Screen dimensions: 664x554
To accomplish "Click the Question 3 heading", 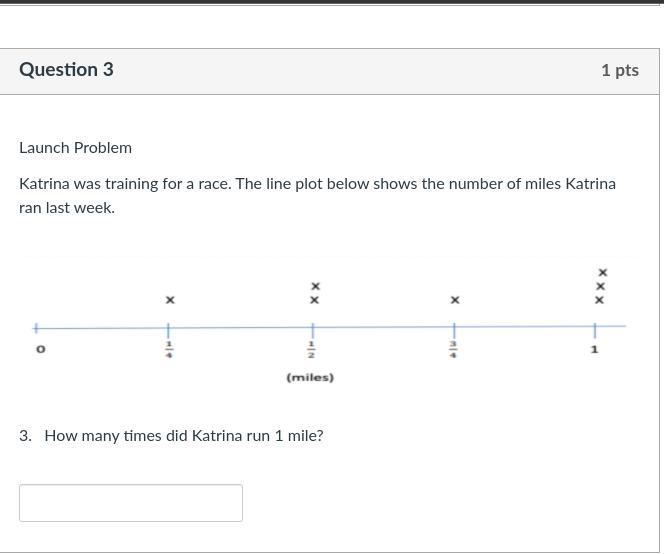I will tap(66, 70).
